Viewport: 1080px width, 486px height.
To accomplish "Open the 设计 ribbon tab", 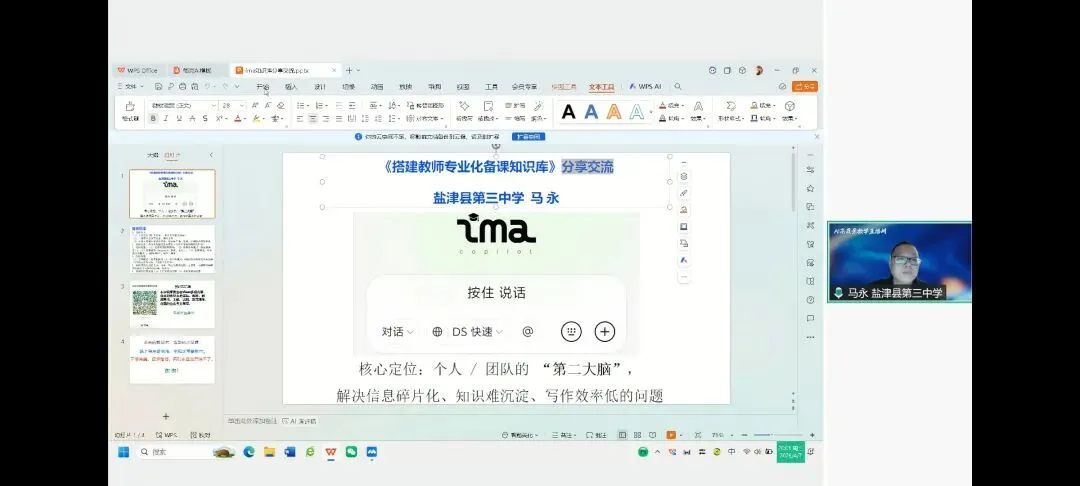I will 320,87.
